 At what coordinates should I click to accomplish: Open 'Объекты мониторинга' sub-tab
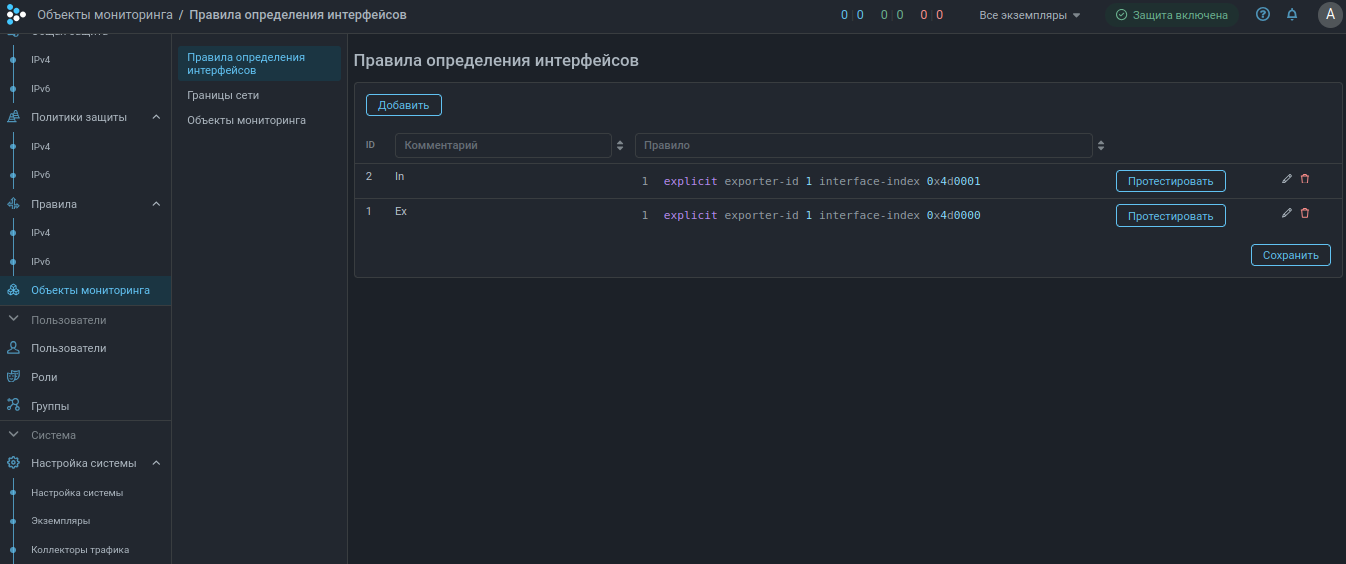tap(246, 120)
